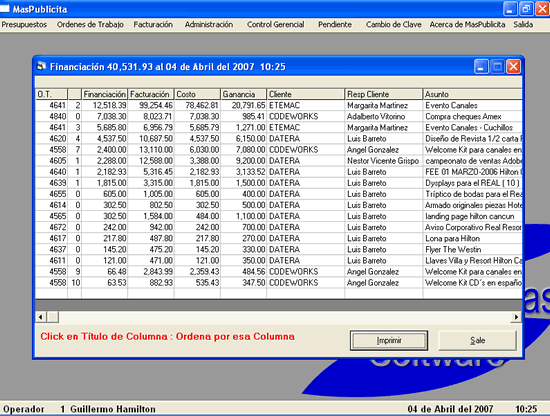
Task: Select the Adalberto Vitorino cell
Action: (x=384, y=116)
